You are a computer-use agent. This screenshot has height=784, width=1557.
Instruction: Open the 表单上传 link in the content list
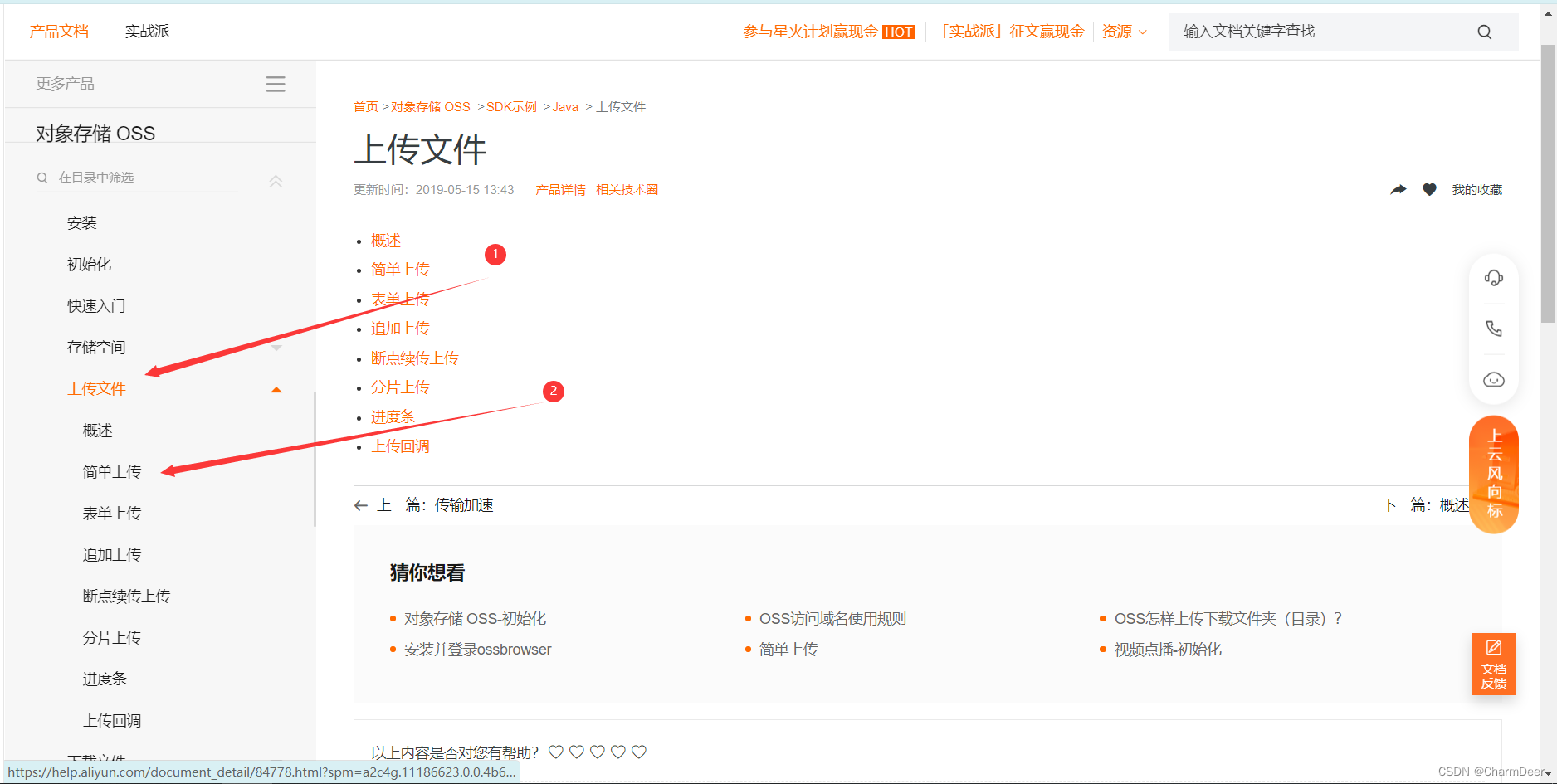[x=400, y=299]
